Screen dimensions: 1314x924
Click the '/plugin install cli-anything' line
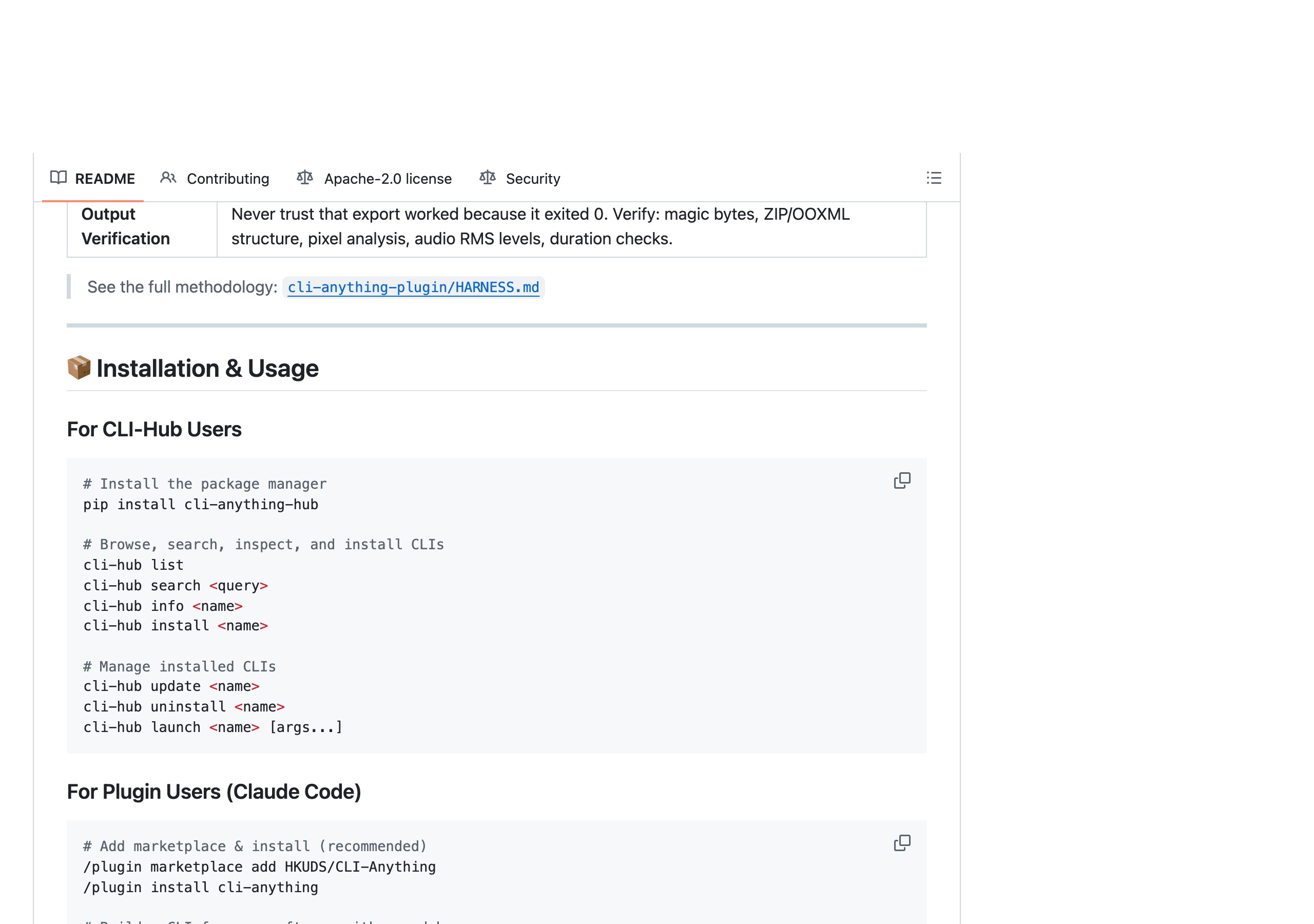[x=201, y=888]
